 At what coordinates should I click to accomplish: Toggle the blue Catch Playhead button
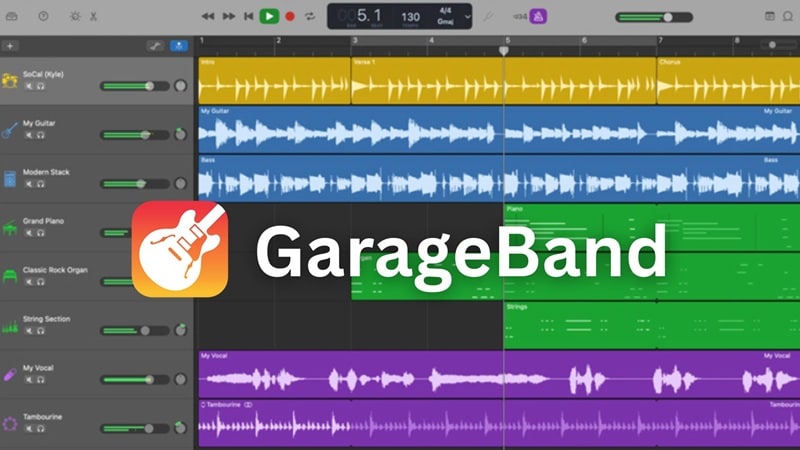(179, 46)
